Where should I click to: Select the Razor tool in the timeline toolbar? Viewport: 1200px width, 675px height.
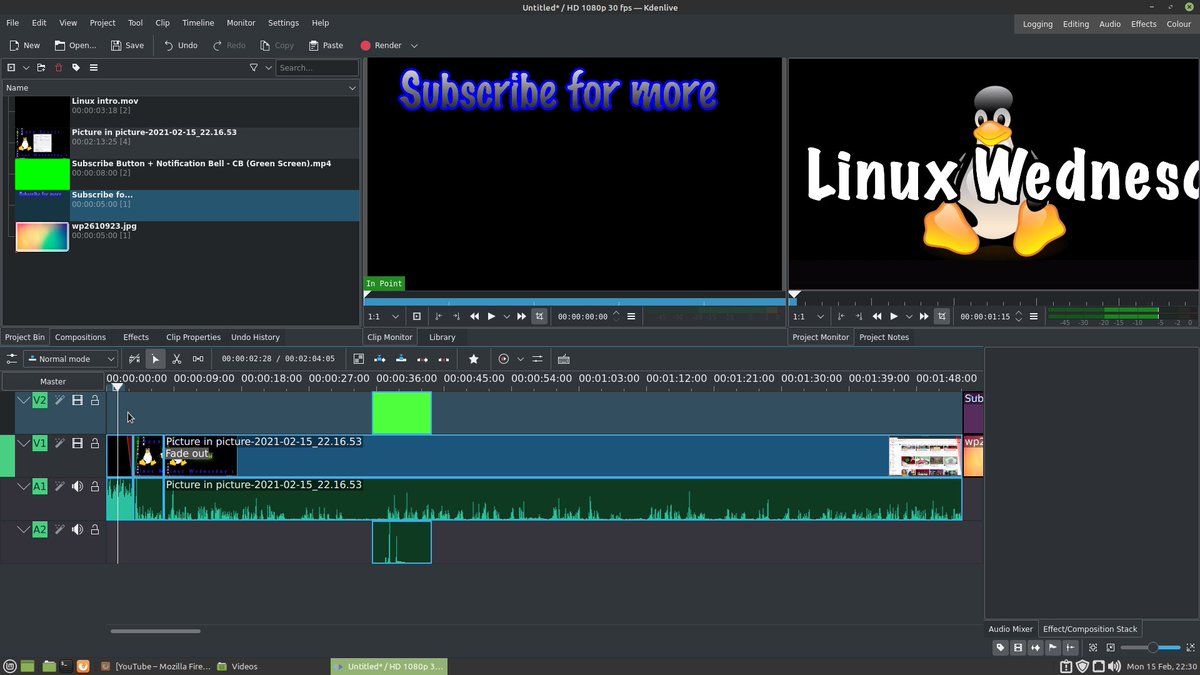pyautogui.click(x=177, y=358)
